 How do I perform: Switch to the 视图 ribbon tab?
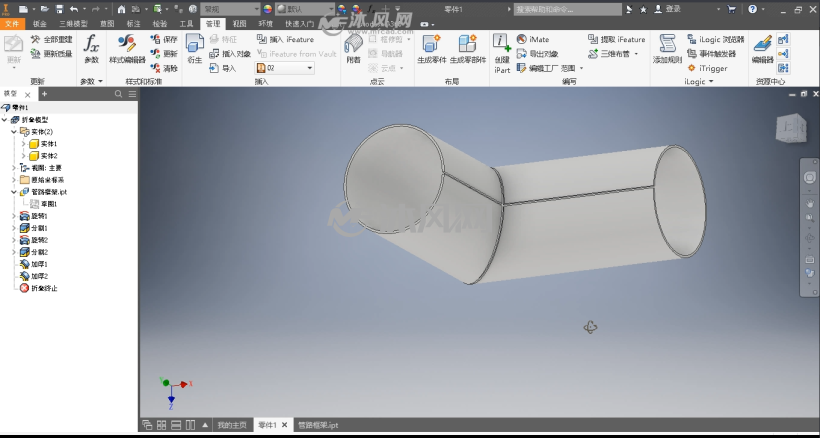pos(239,24)
